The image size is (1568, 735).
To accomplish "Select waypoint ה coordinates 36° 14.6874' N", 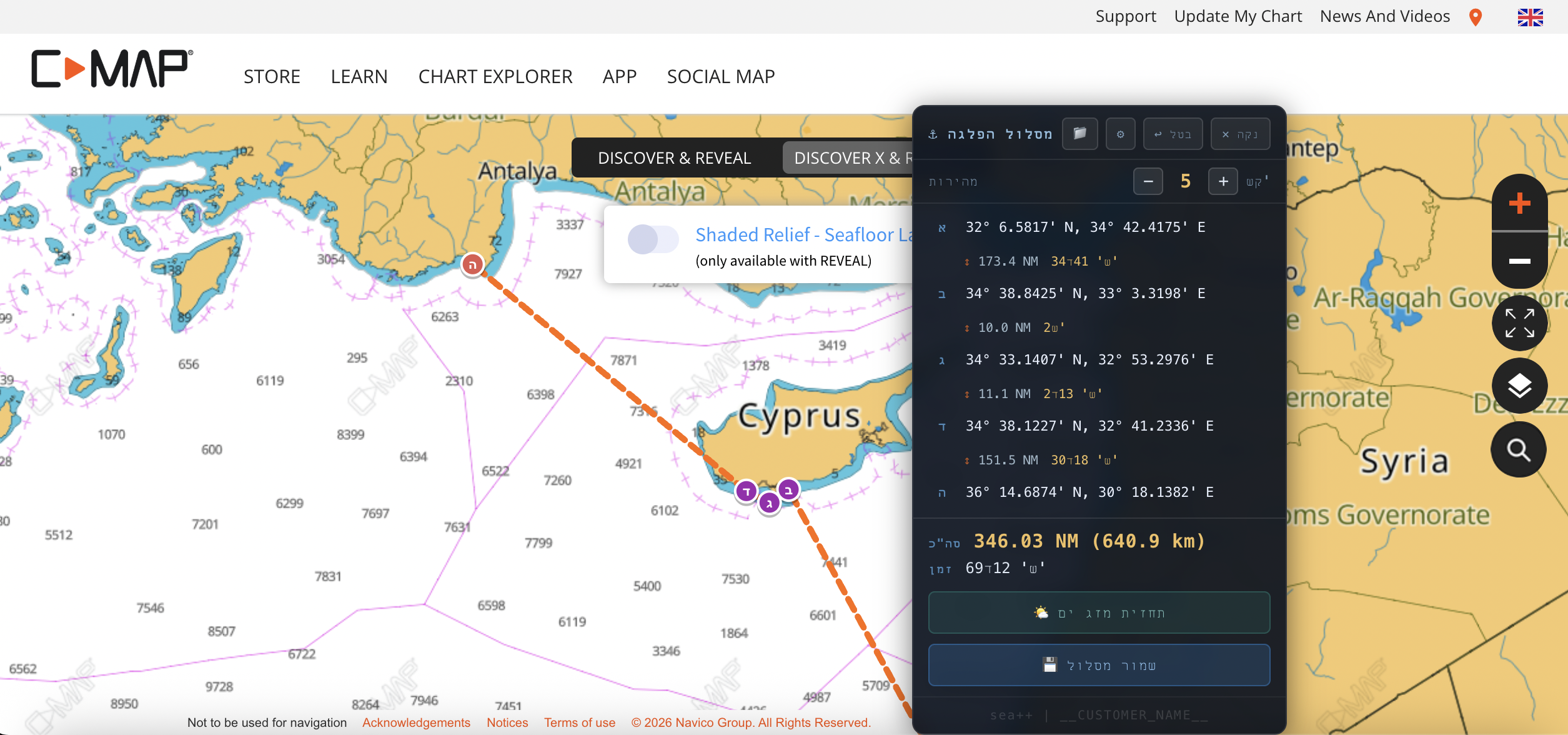I will (1089, 492).
